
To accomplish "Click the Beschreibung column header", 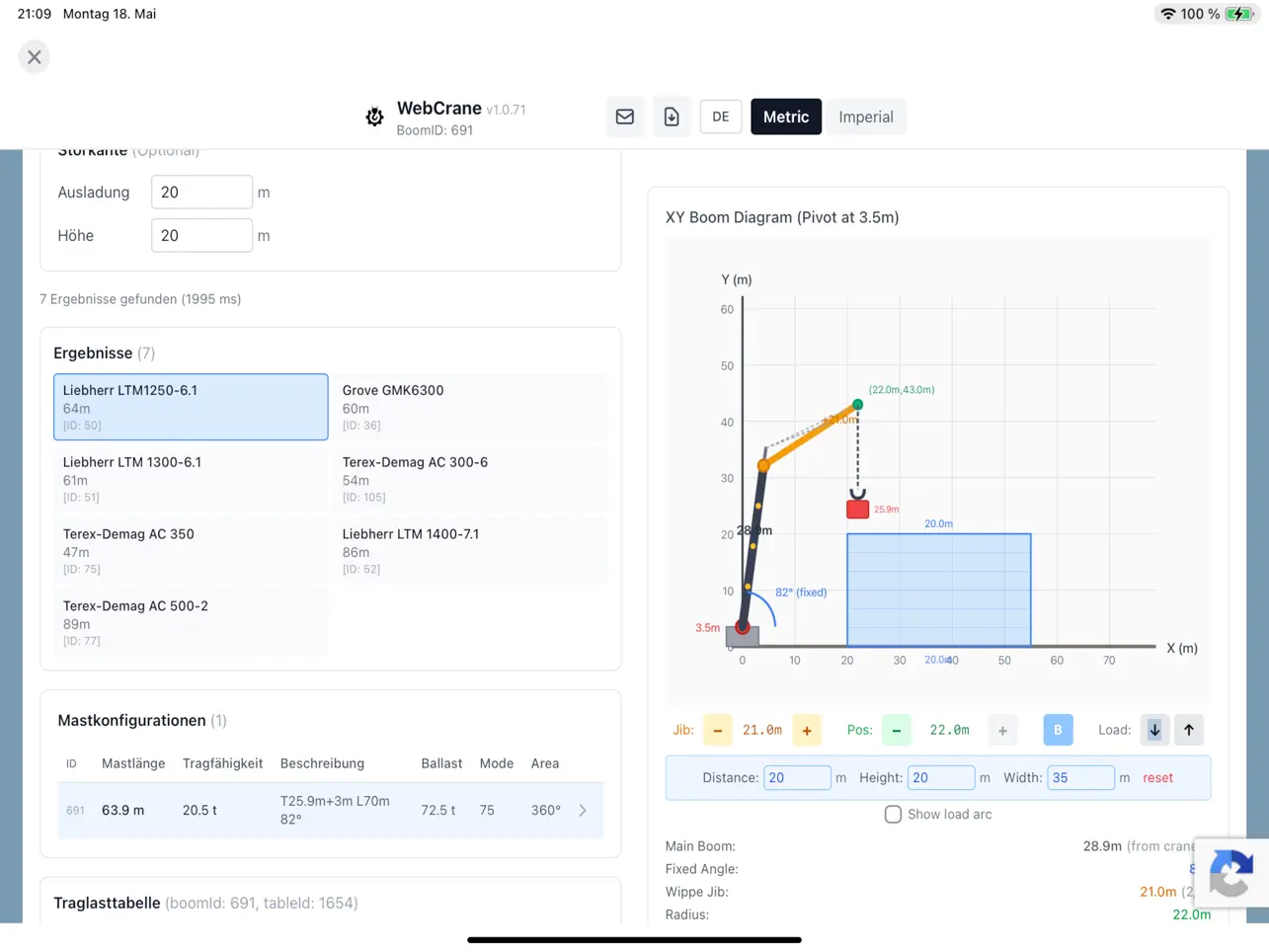I will (322, 763).
